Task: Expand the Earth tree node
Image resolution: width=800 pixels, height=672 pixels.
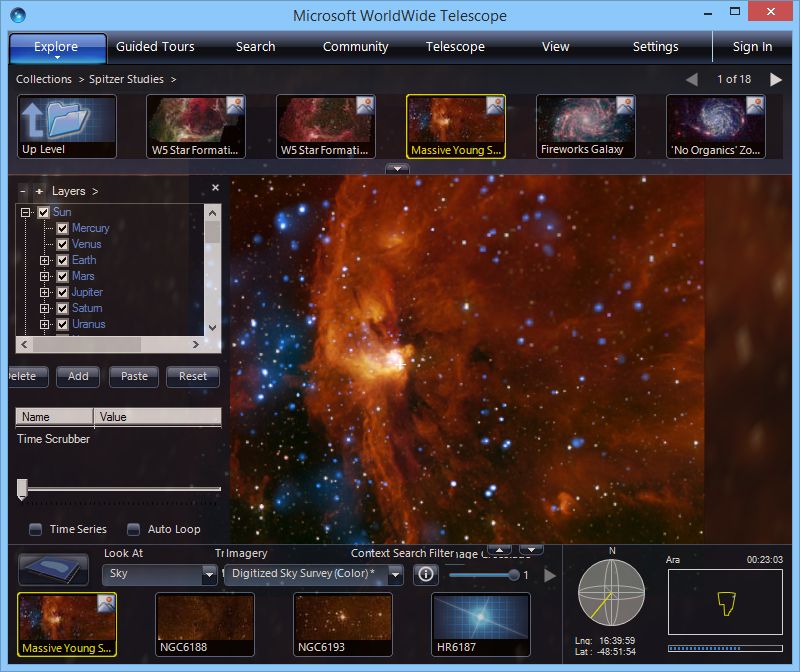Action: (45, 260)
